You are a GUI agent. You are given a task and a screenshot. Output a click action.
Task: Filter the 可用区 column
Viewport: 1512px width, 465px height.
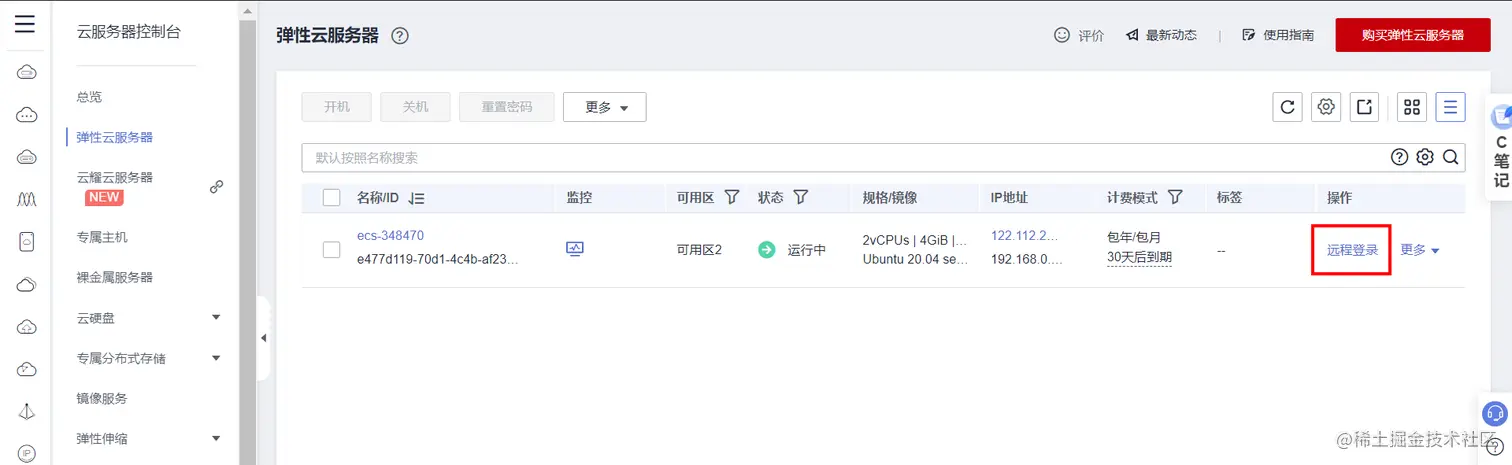pyautogui.click(x=731, y=197)
